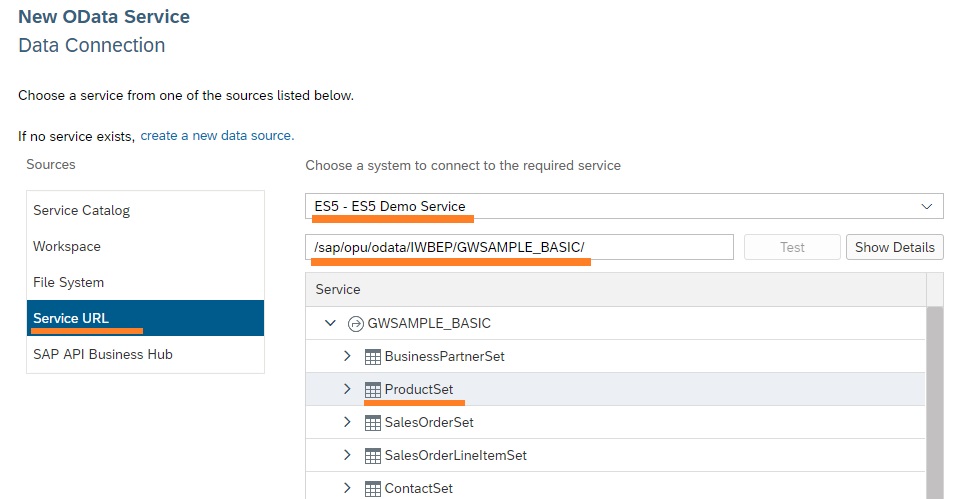This screenshot has width=960, height=499.
Task: Select Service URL source
Action: (x=145, y=318)
